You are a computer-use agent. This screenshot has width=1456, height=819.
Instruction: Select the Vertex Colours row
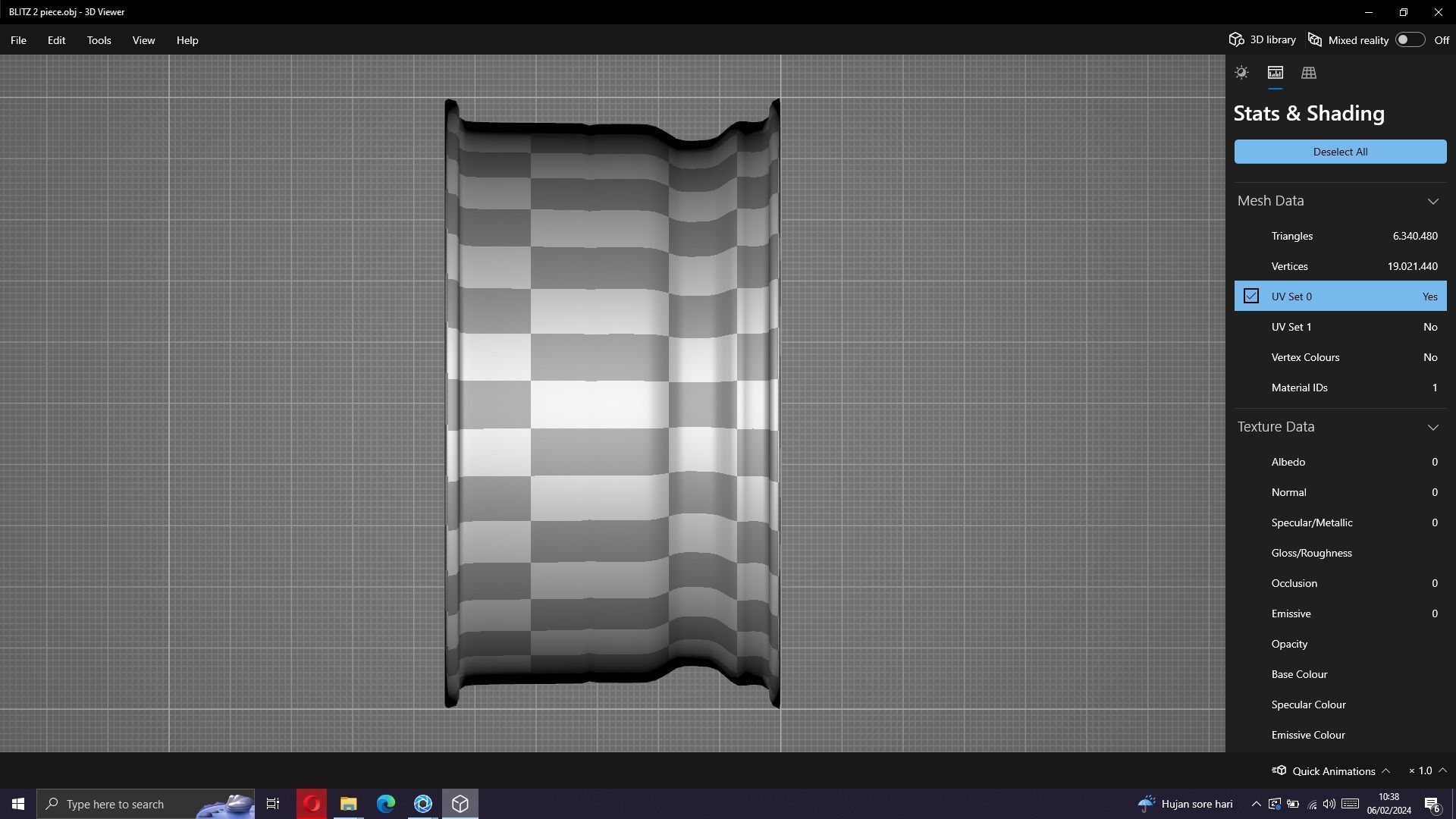1340,357
